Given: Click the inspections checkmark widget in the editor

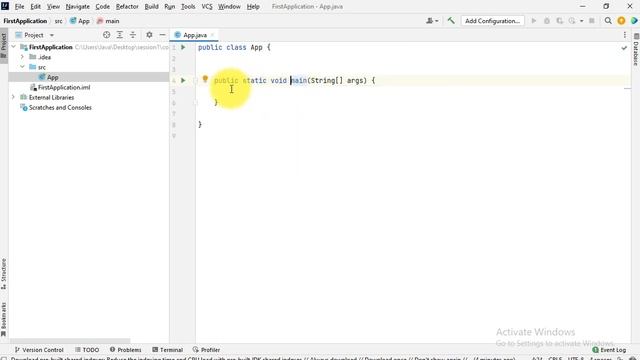Looking at the screenshot, I should coord(624,48).
